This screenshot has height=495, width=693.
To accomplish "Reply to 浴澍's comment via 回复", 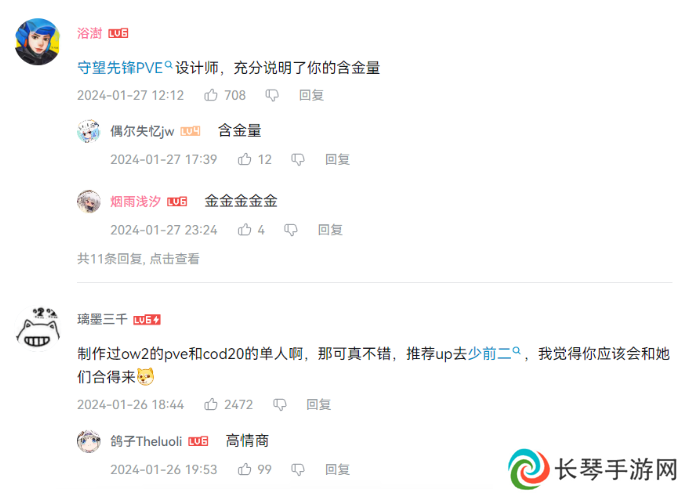I will (312, 95).
